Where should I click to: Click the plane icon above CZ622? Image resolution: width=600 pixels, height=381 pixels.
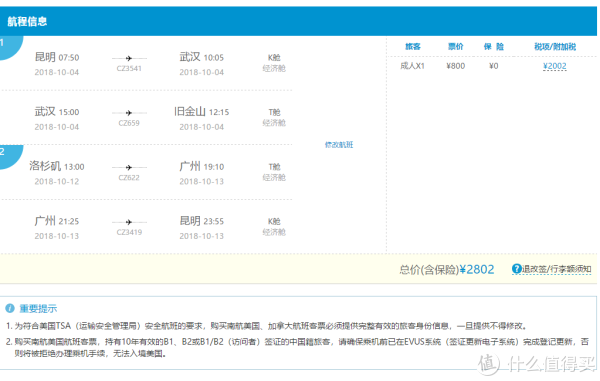pos(129,167)
